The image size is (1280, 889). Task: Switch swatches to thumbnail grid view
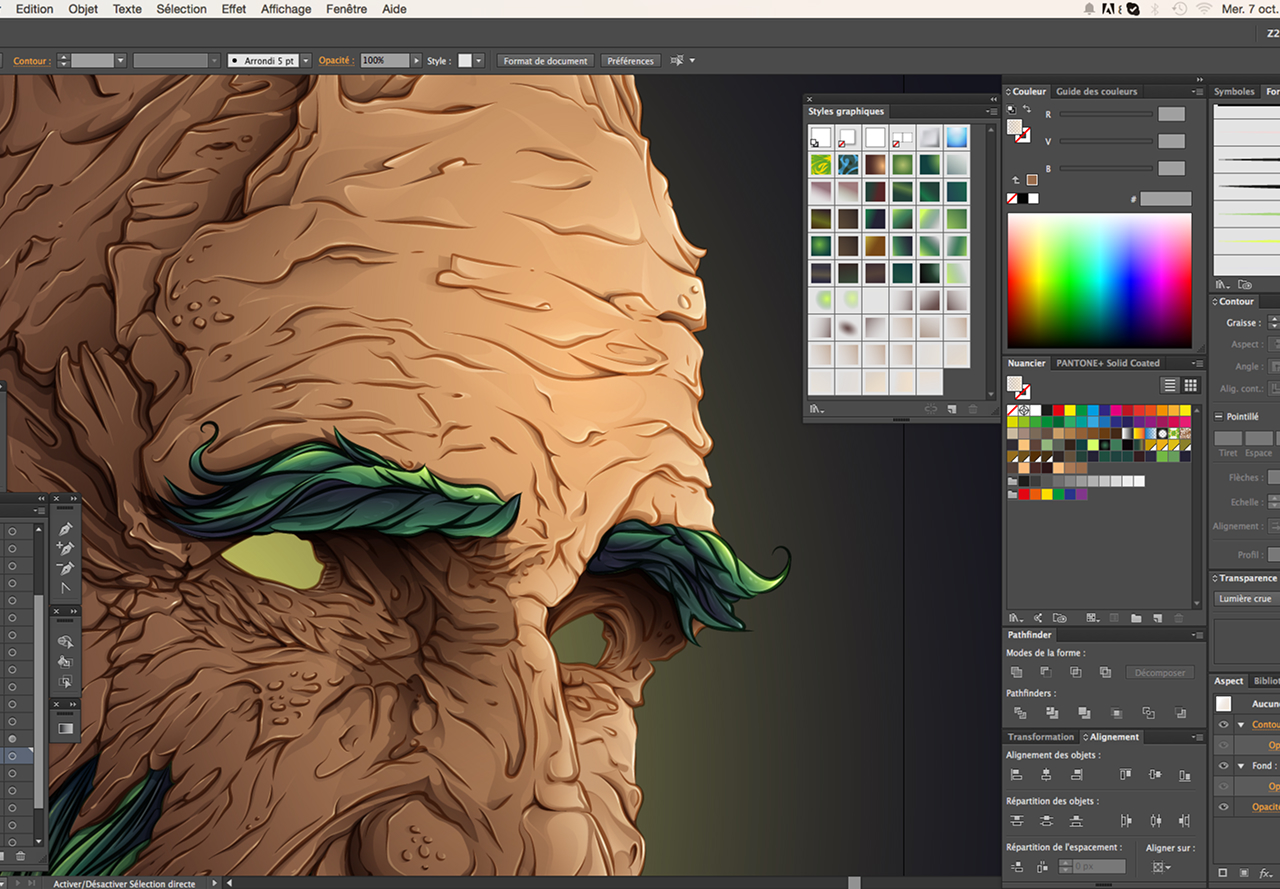click(1190, 385)
